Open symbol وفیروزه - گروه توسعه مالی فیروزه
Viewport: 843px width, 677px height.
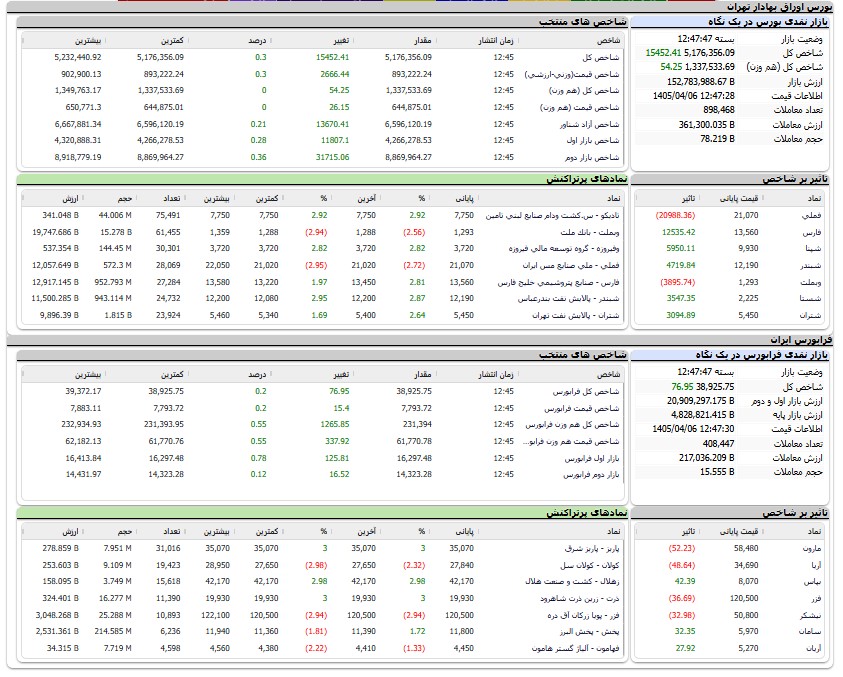point(564,248)
